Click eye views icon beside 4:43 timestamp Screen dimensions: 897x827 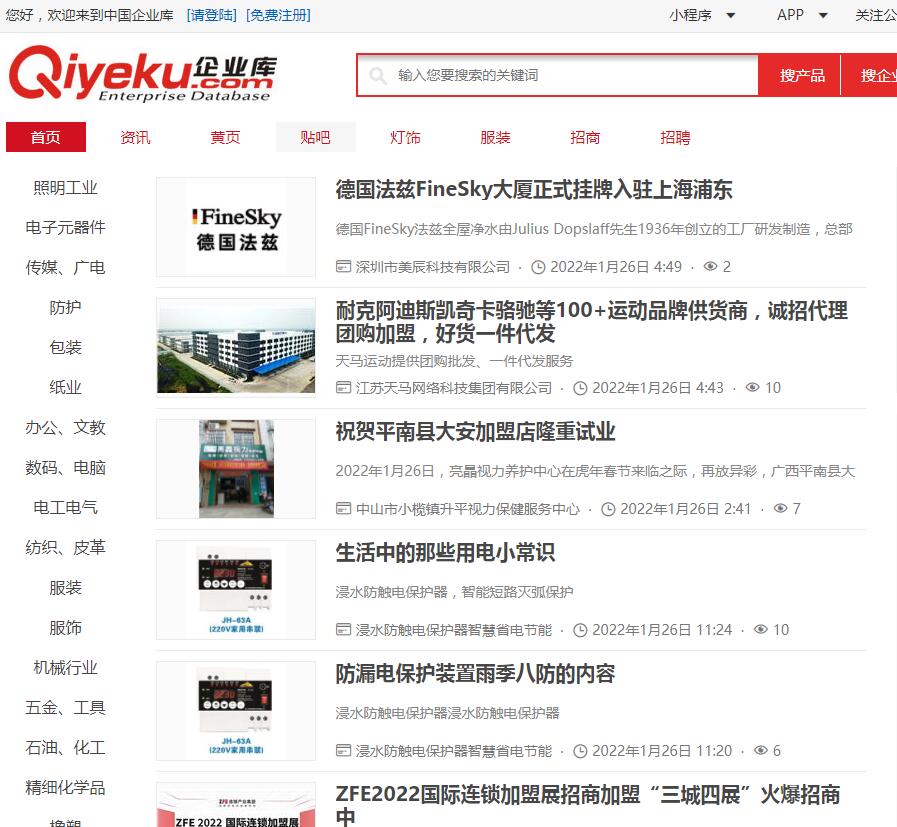753,388
